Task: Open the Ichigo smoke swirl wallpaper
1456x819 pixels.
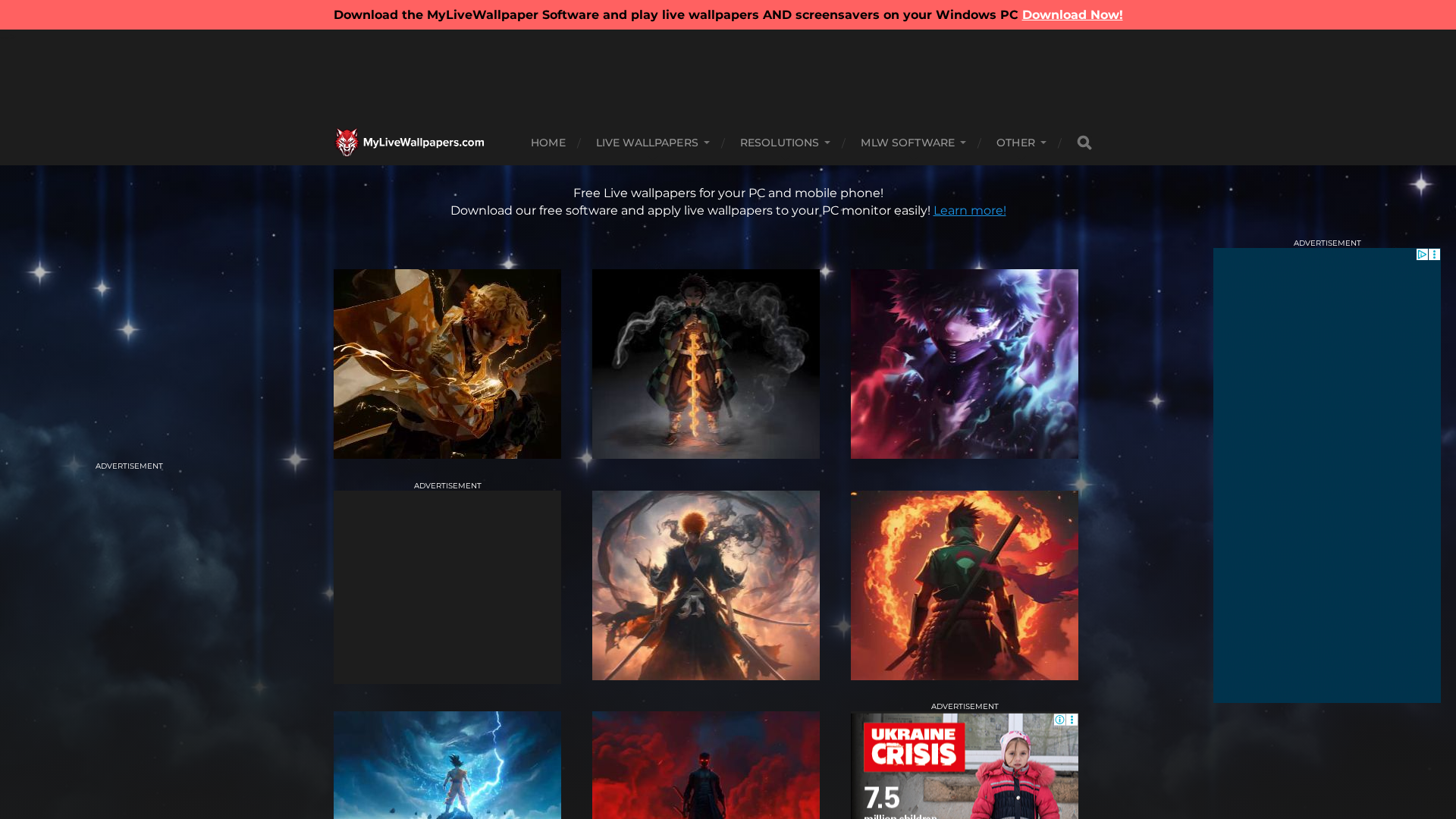Action: point(705,585)
